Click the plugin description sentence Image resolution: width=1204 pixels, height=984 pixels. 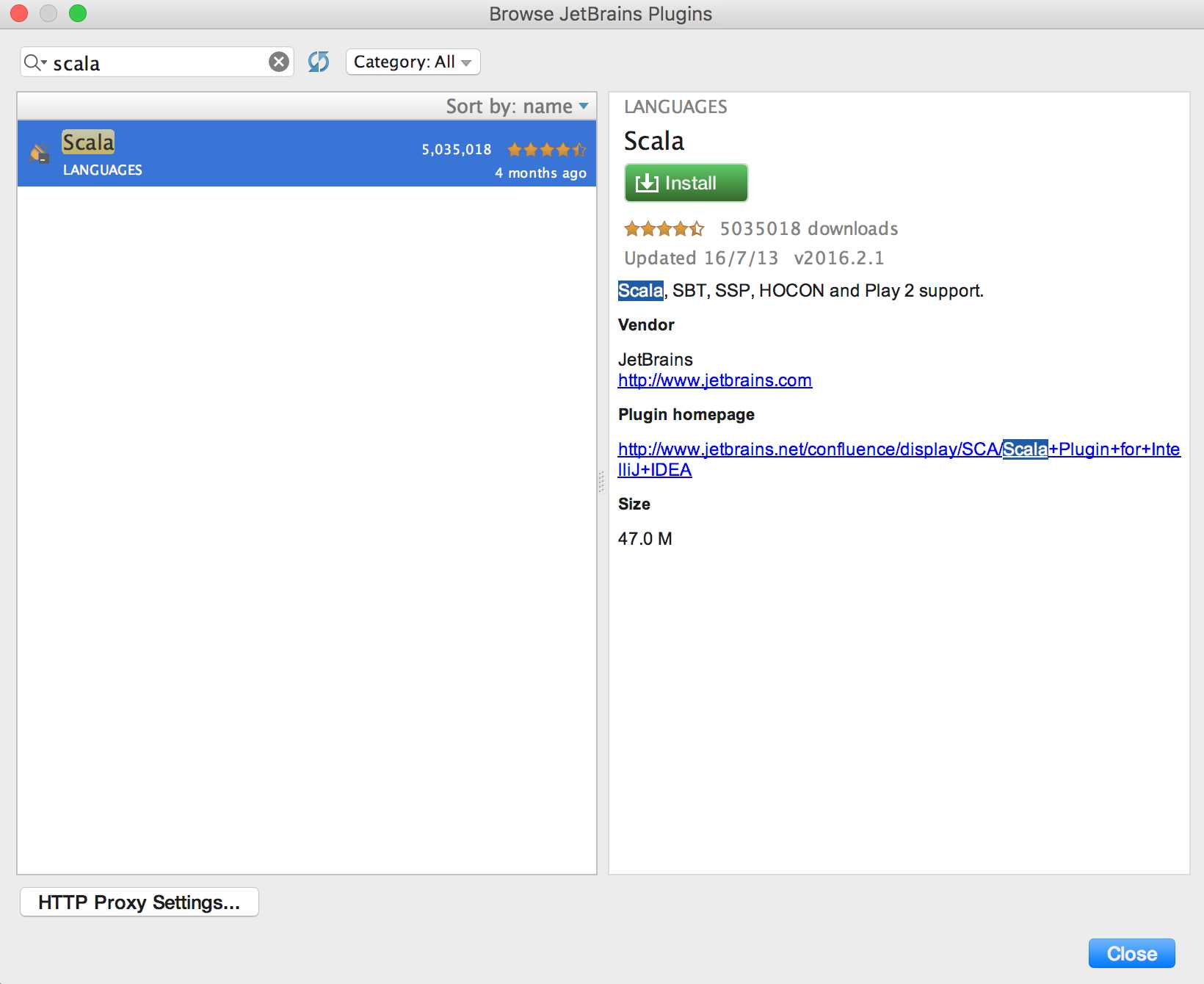tap(800, 291)
